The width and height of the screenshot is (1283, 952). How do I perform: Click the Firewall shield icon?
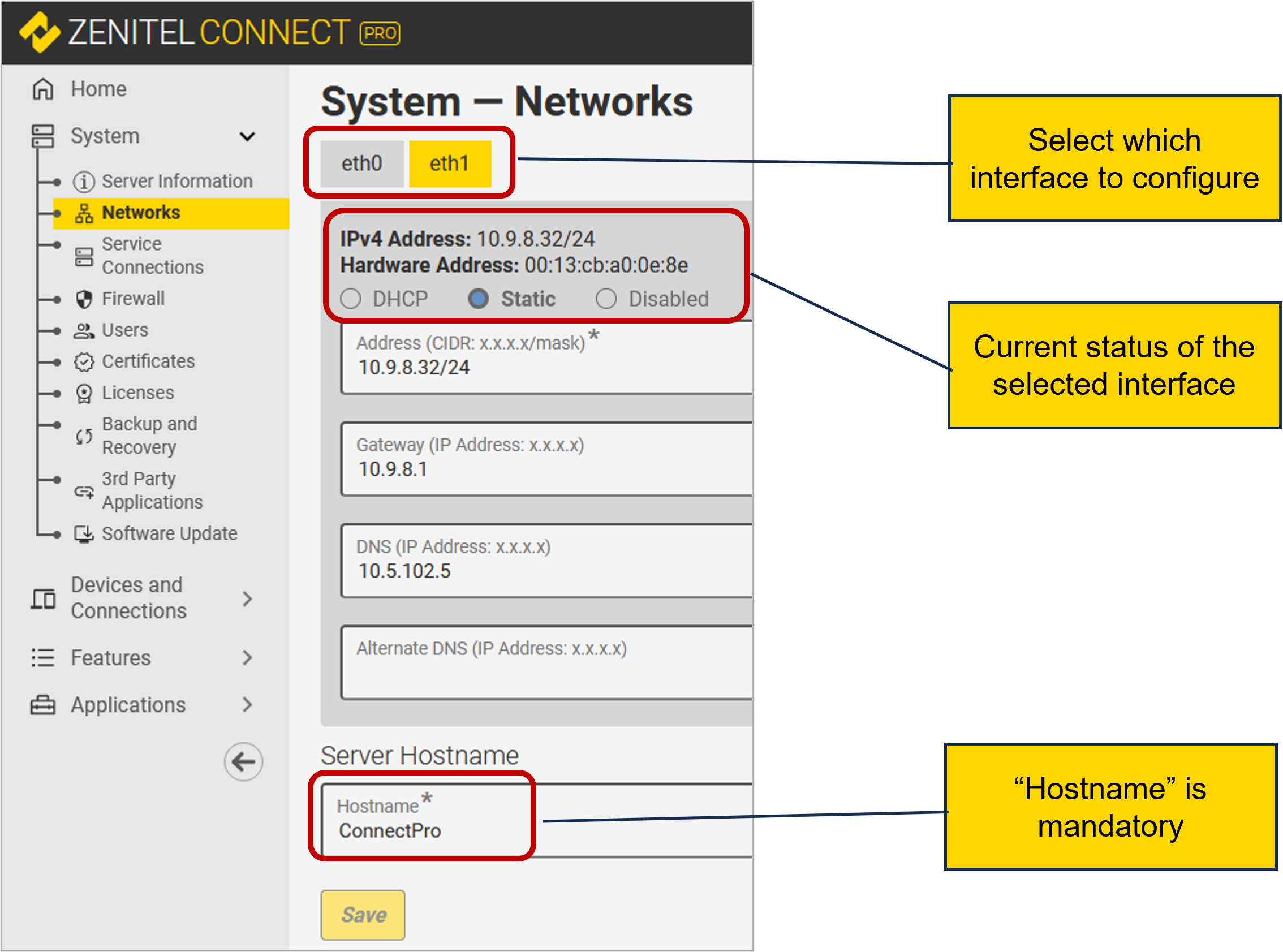(x=84, y=299)
